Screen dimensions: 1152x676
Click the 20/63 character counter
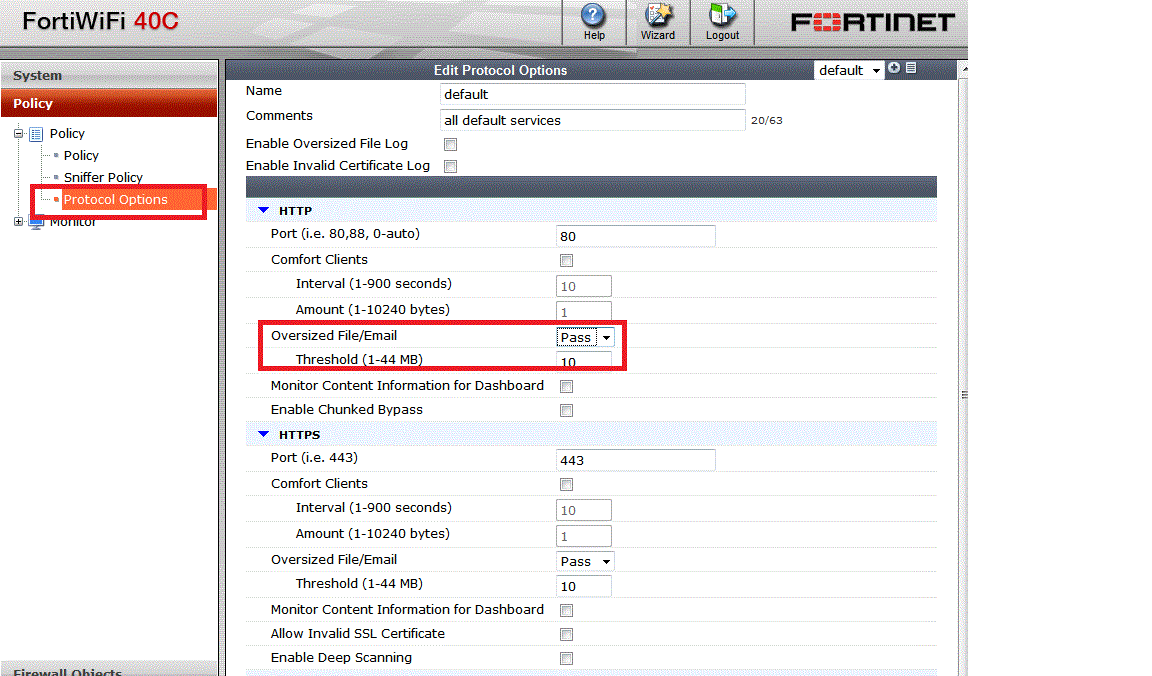[766, 121]
